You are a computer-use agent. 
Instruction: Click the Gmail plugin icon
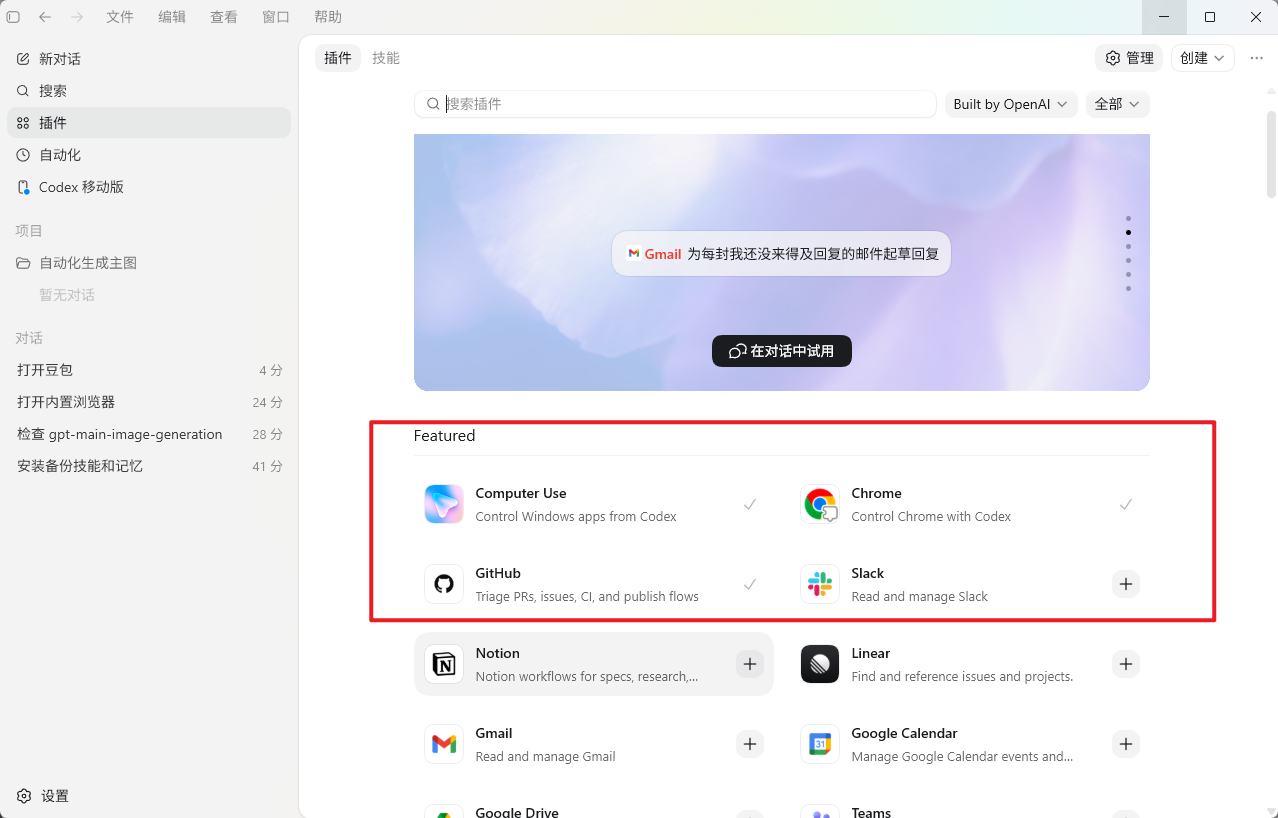444,744
